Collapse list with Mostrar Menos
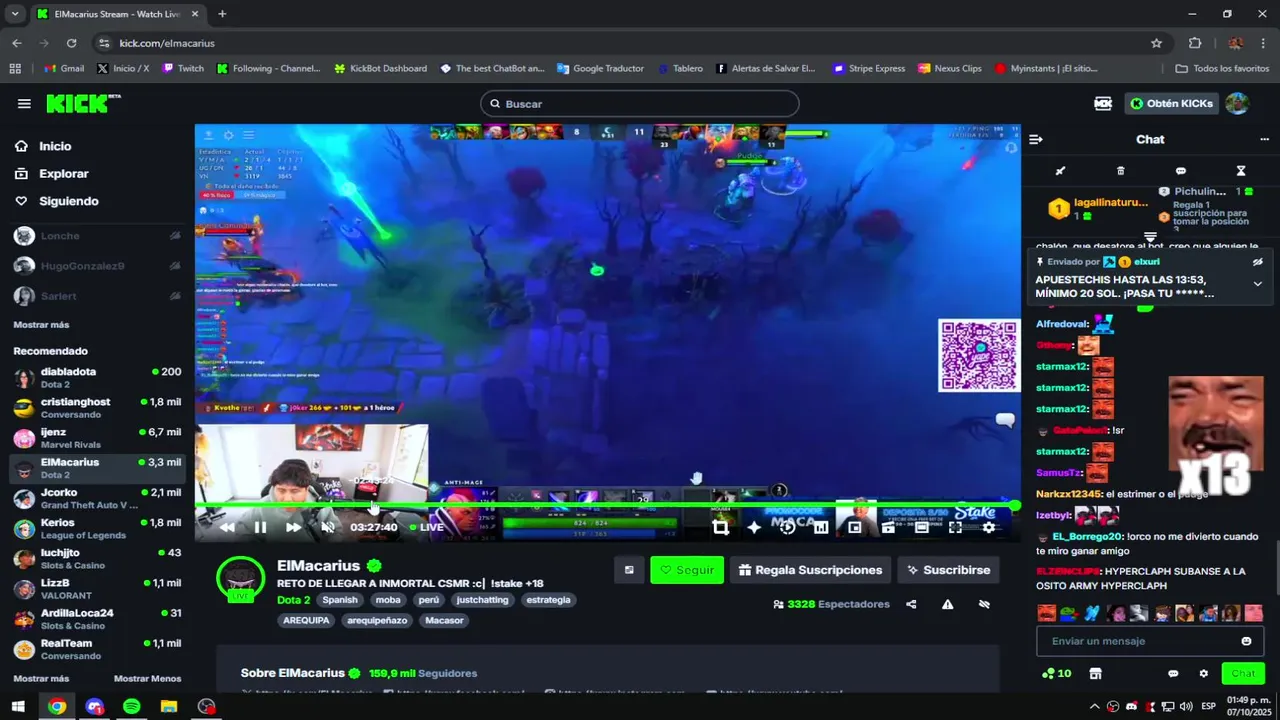 (147, 679)
